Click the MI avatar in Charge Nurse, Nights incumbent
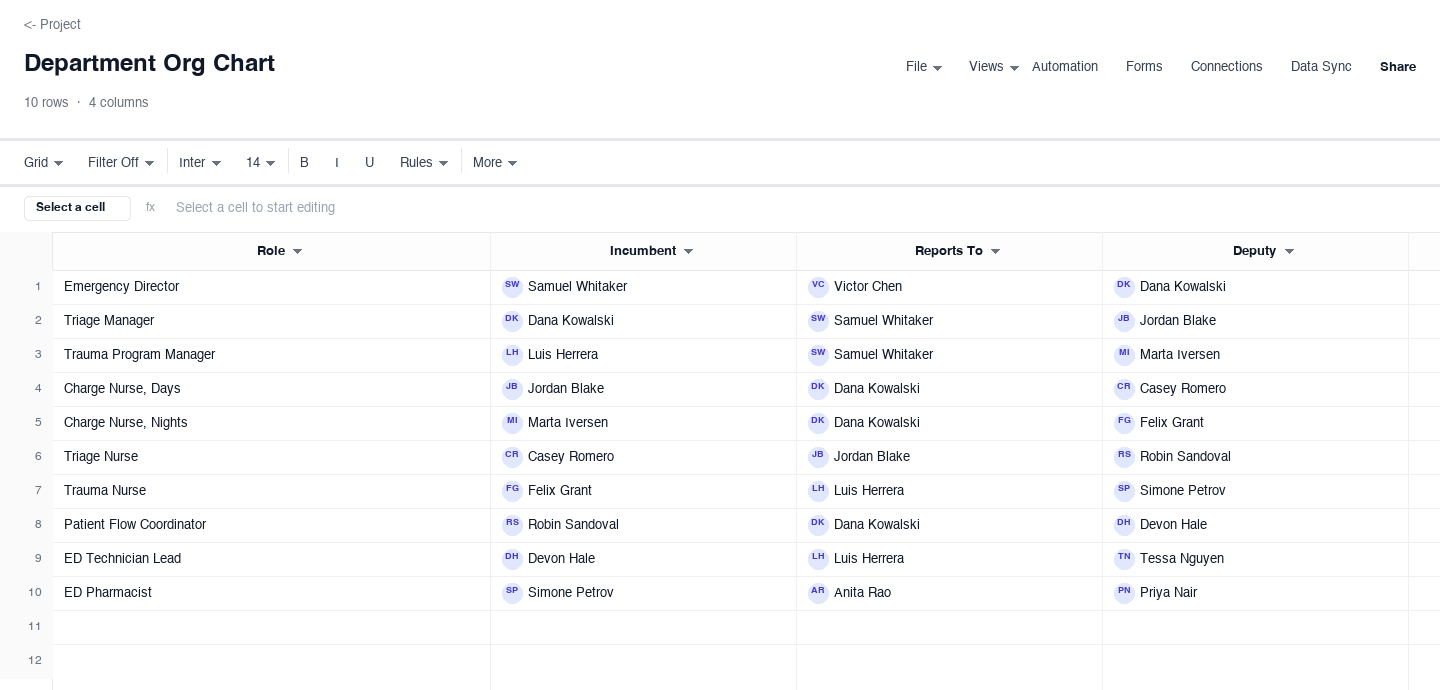 point(512,423)
